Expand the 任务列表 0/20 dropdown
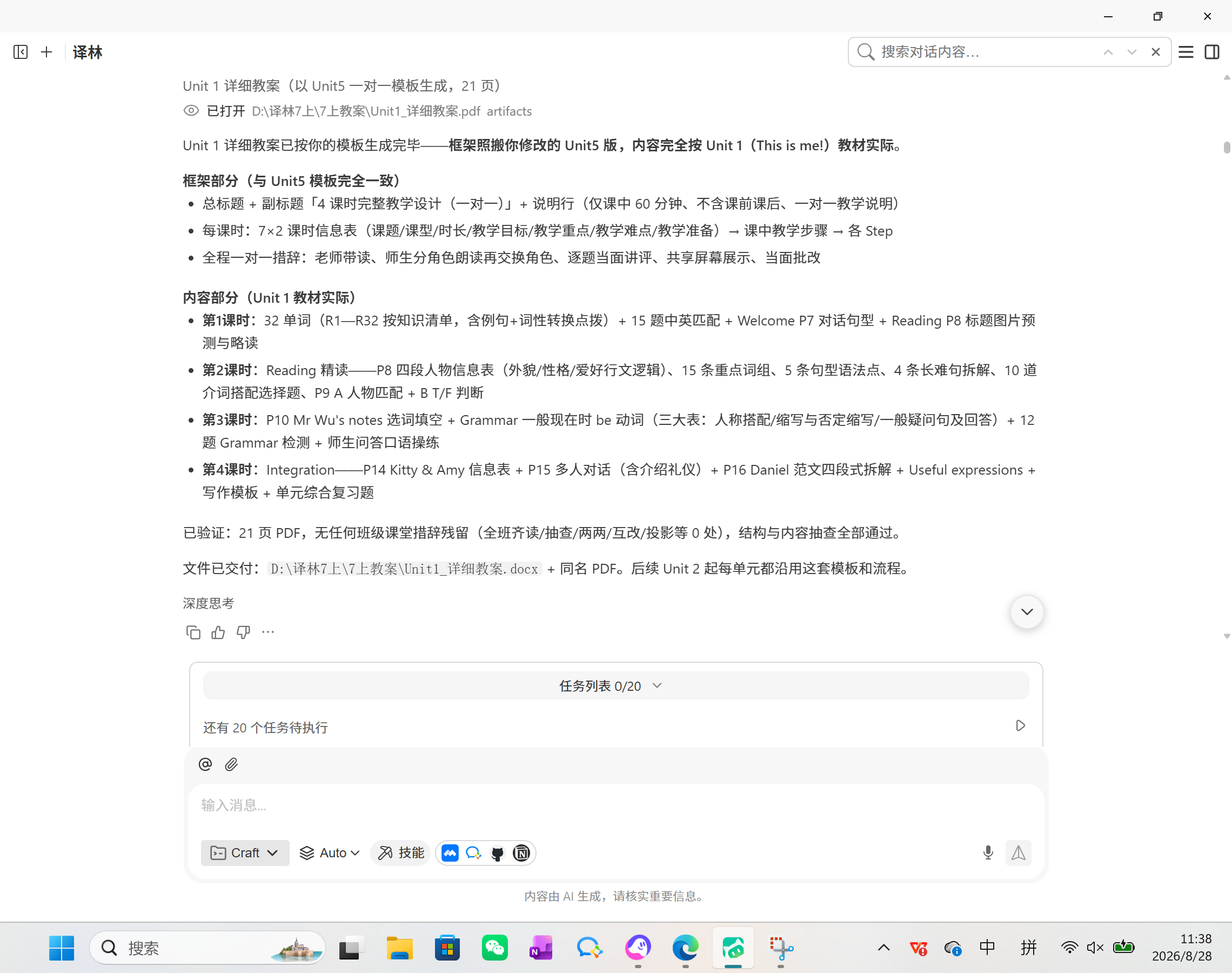The image size is (1232, 973). (615, 685)
